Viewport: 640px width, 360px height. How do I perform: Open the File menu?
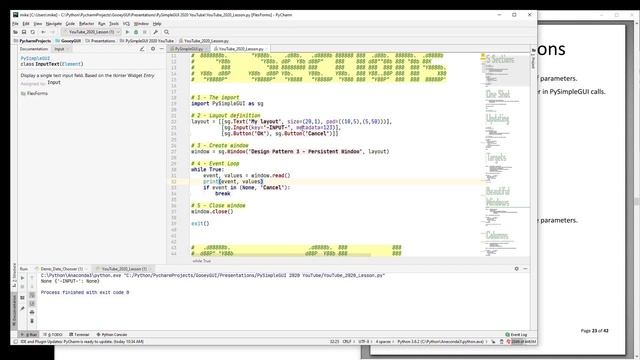click(15, 24)
